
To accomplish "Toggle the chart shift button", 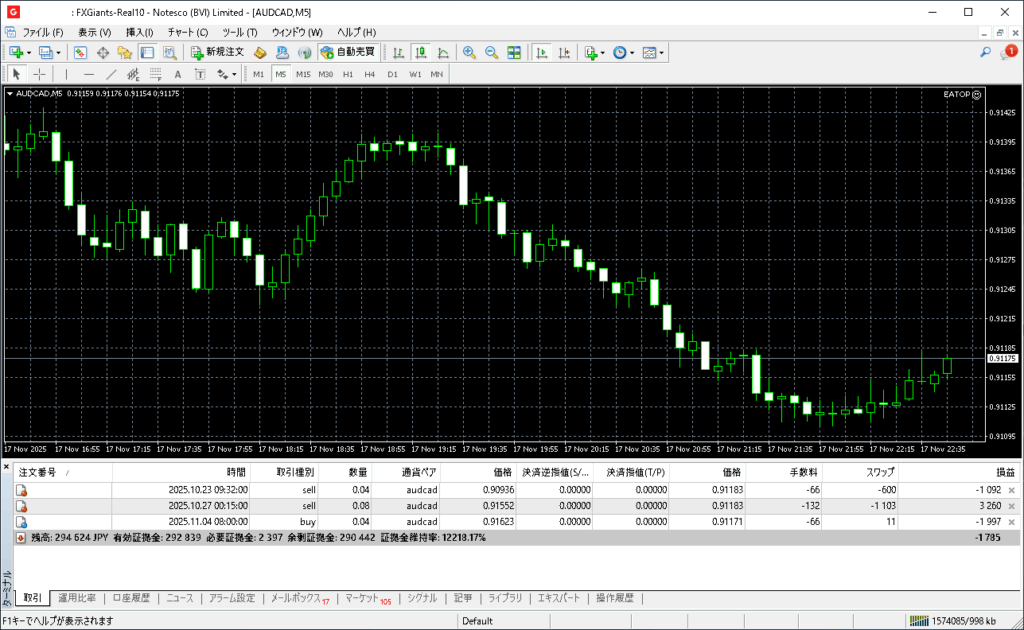I will point(563,52).
